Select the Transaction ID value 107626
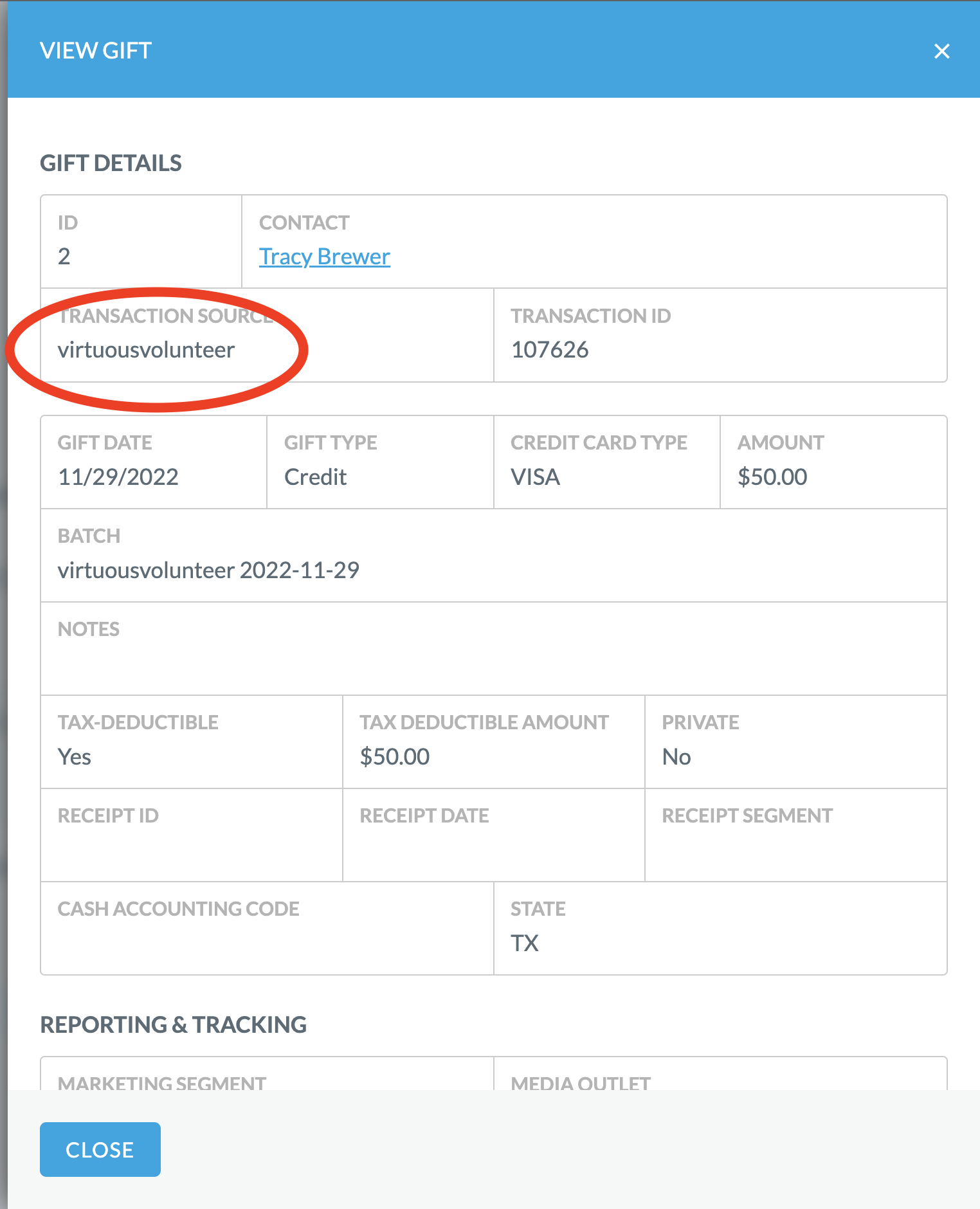Image resolution: width=980 pixels, height=1209 pixels. click(550, 350)
